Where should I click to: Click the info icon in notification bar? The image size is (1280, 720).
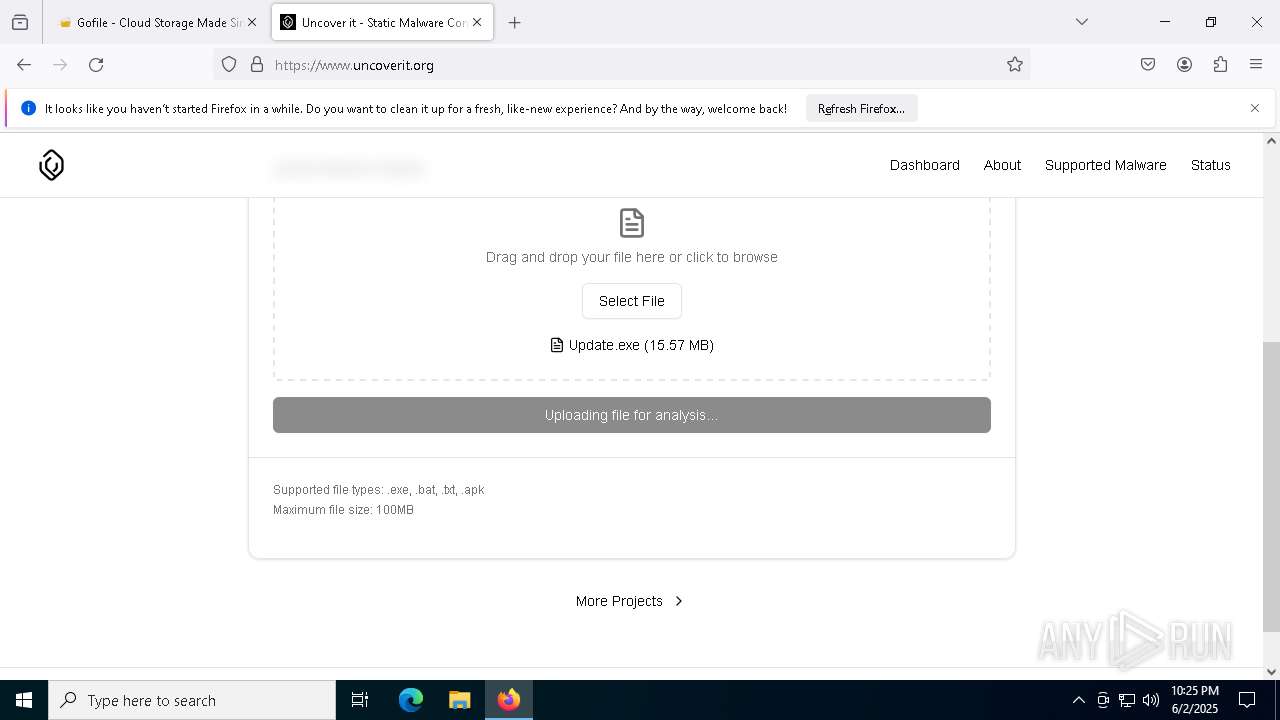tap(28, 108)
